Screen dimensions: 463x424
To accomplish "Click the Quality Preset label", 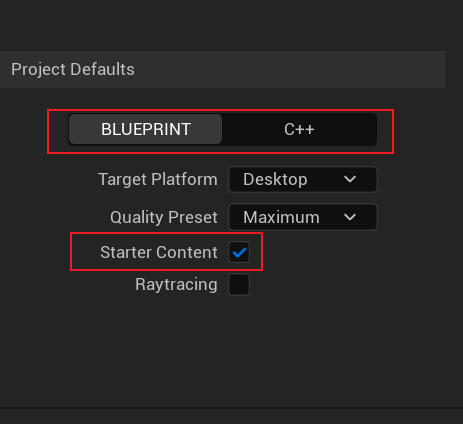I will tap(164, 217).
